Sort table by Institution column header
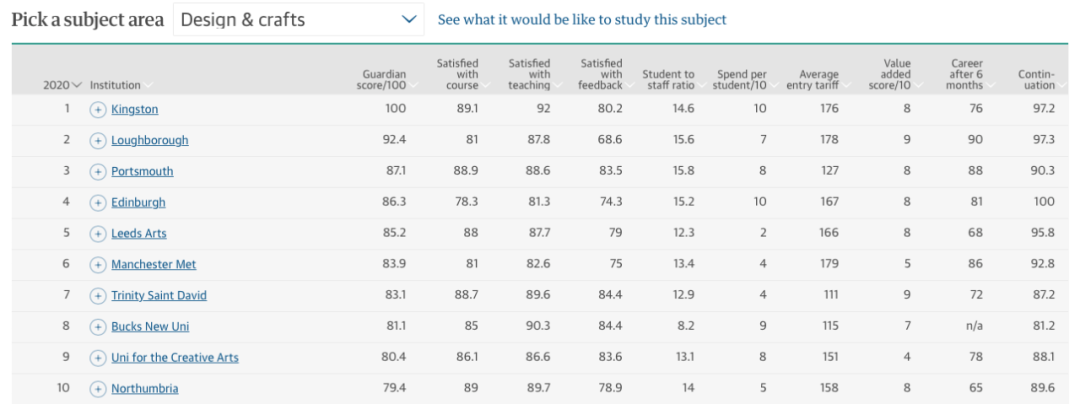The image size is (1080, 404). [116, 86]
